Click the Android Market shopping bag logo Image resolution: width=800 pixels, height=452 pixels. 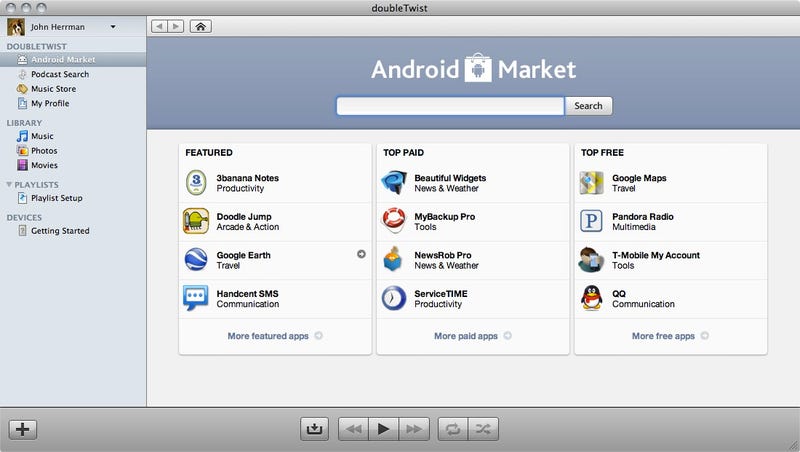pyautogui.click(x=478, y=68)
